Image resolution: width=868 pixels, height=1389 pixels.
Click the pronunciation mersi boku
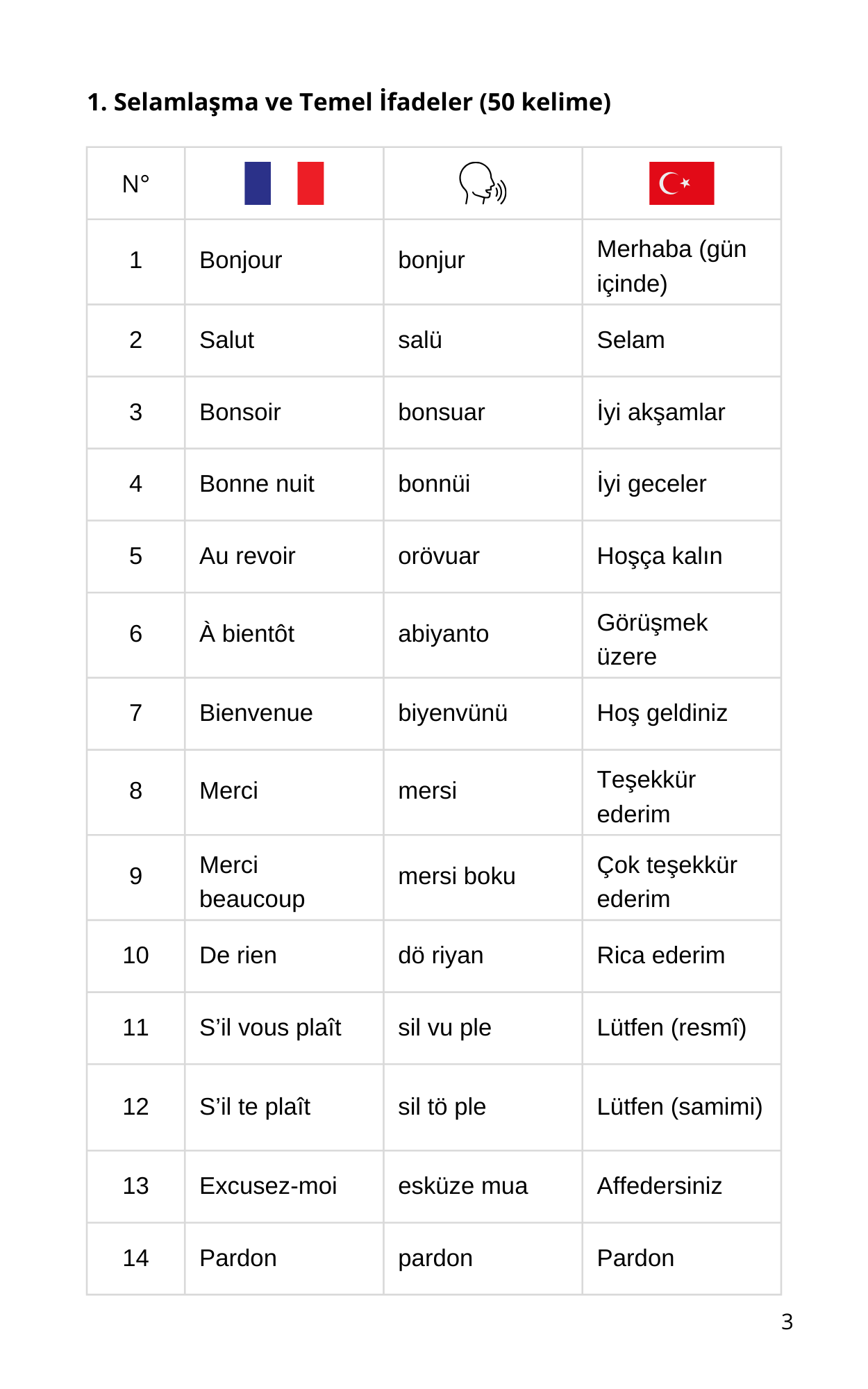457,876
